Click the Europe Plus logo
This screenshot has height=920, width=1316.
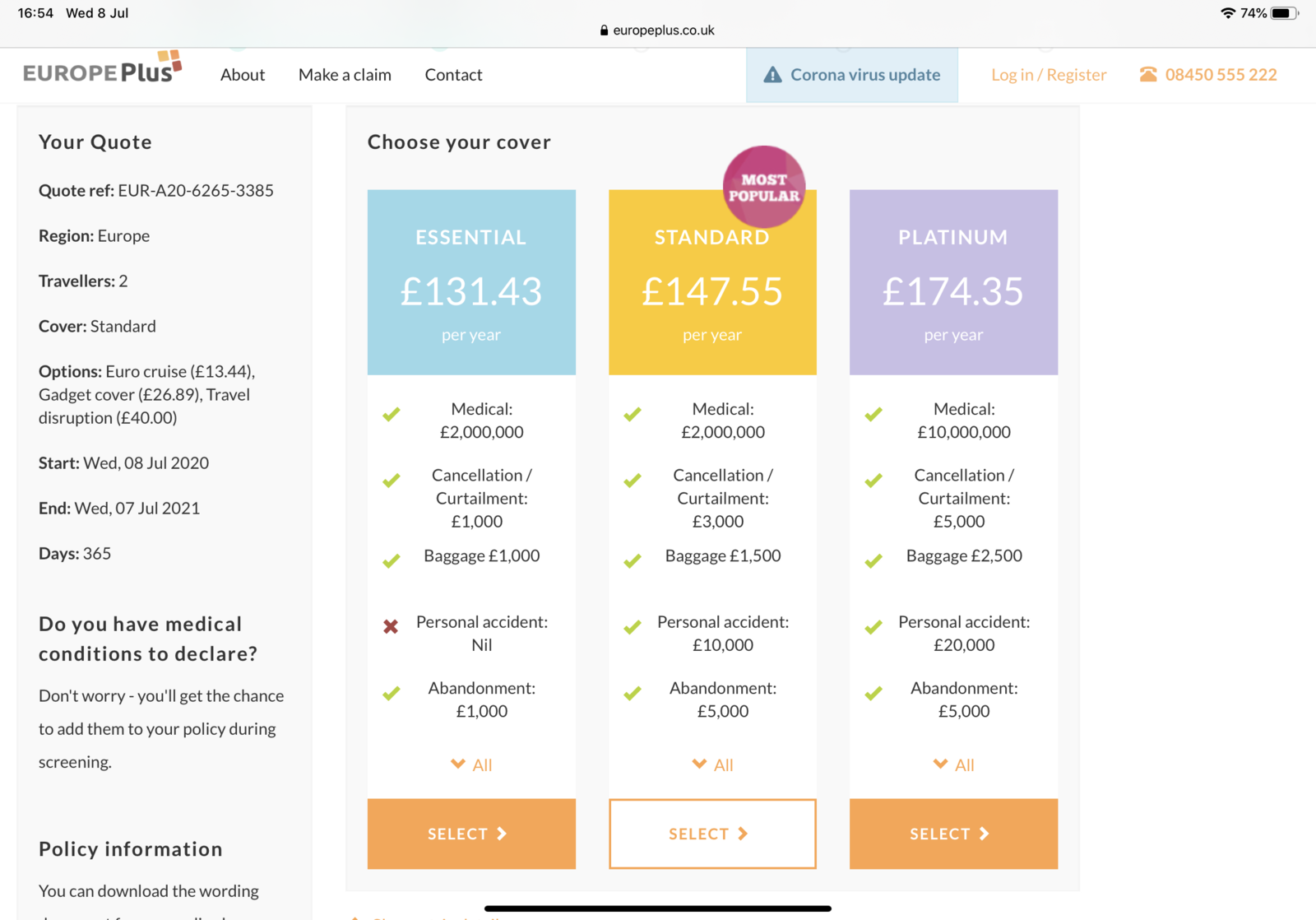click(x=102, y=70)
